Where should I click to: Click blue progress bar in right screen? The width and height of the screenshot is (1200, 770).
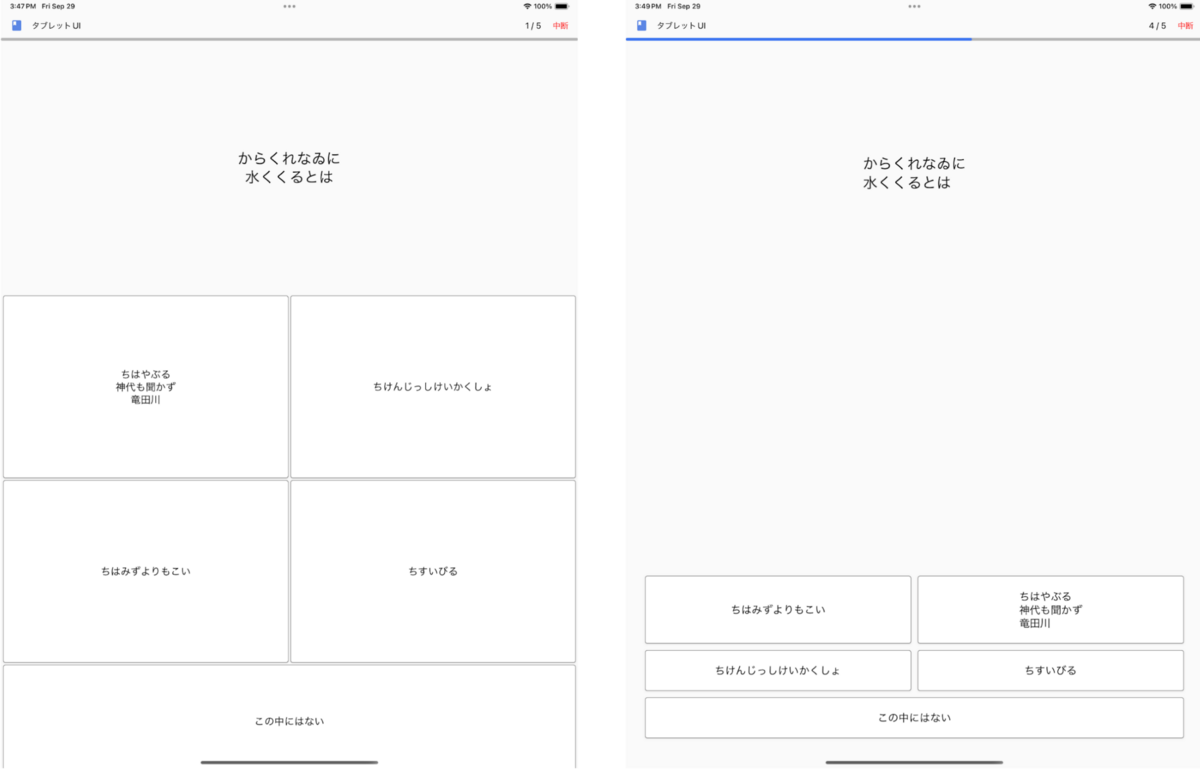(799, 39)
